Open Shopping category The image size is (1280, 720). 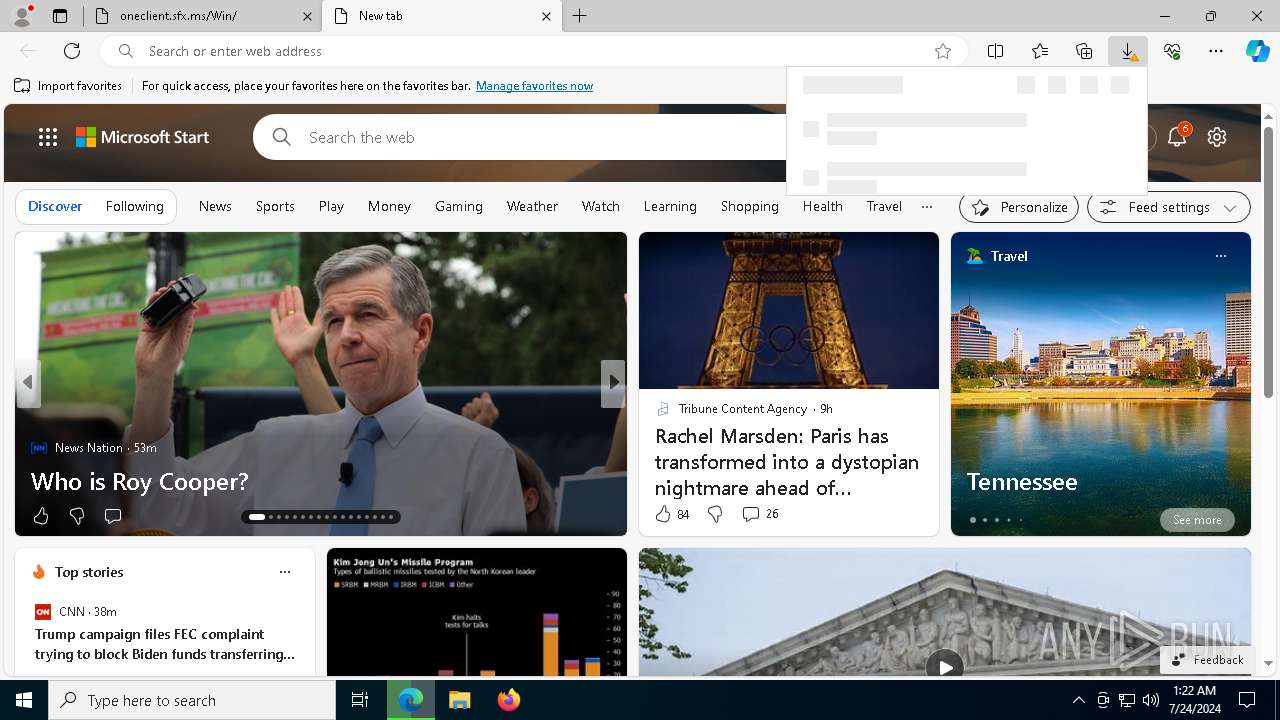click(750, 206)
